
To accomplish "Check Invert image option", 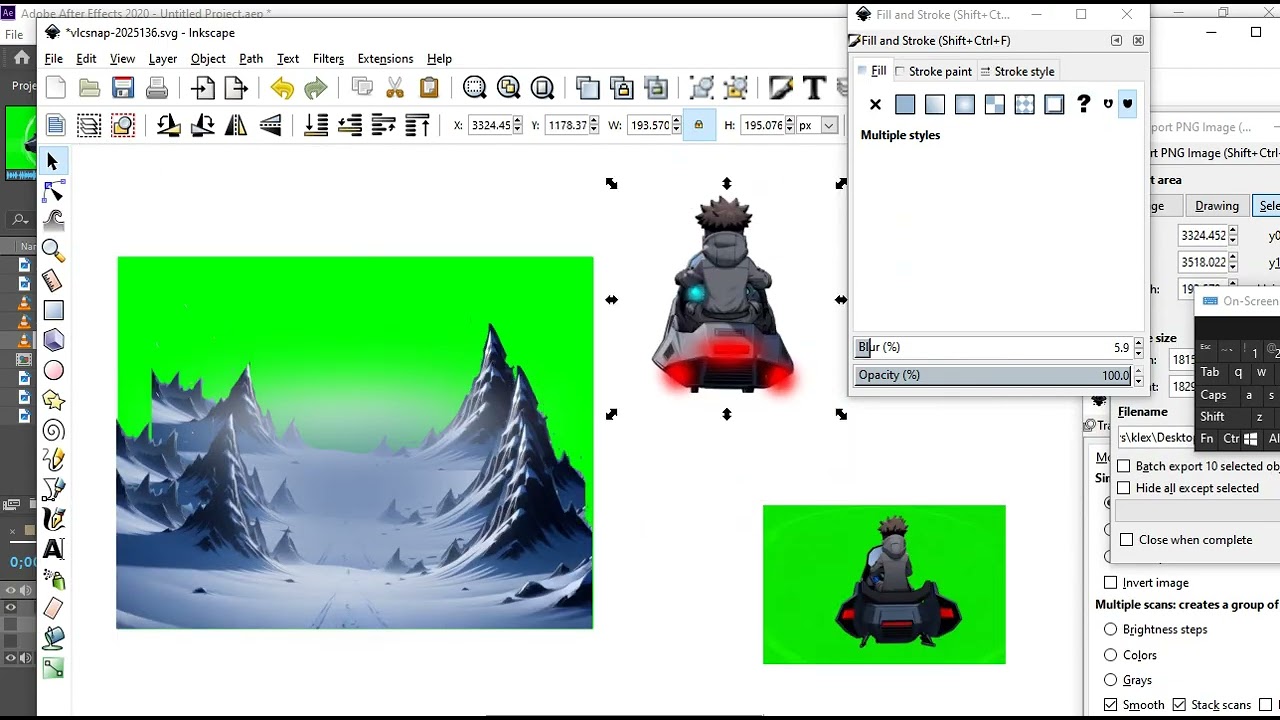I will [1111, 583].
